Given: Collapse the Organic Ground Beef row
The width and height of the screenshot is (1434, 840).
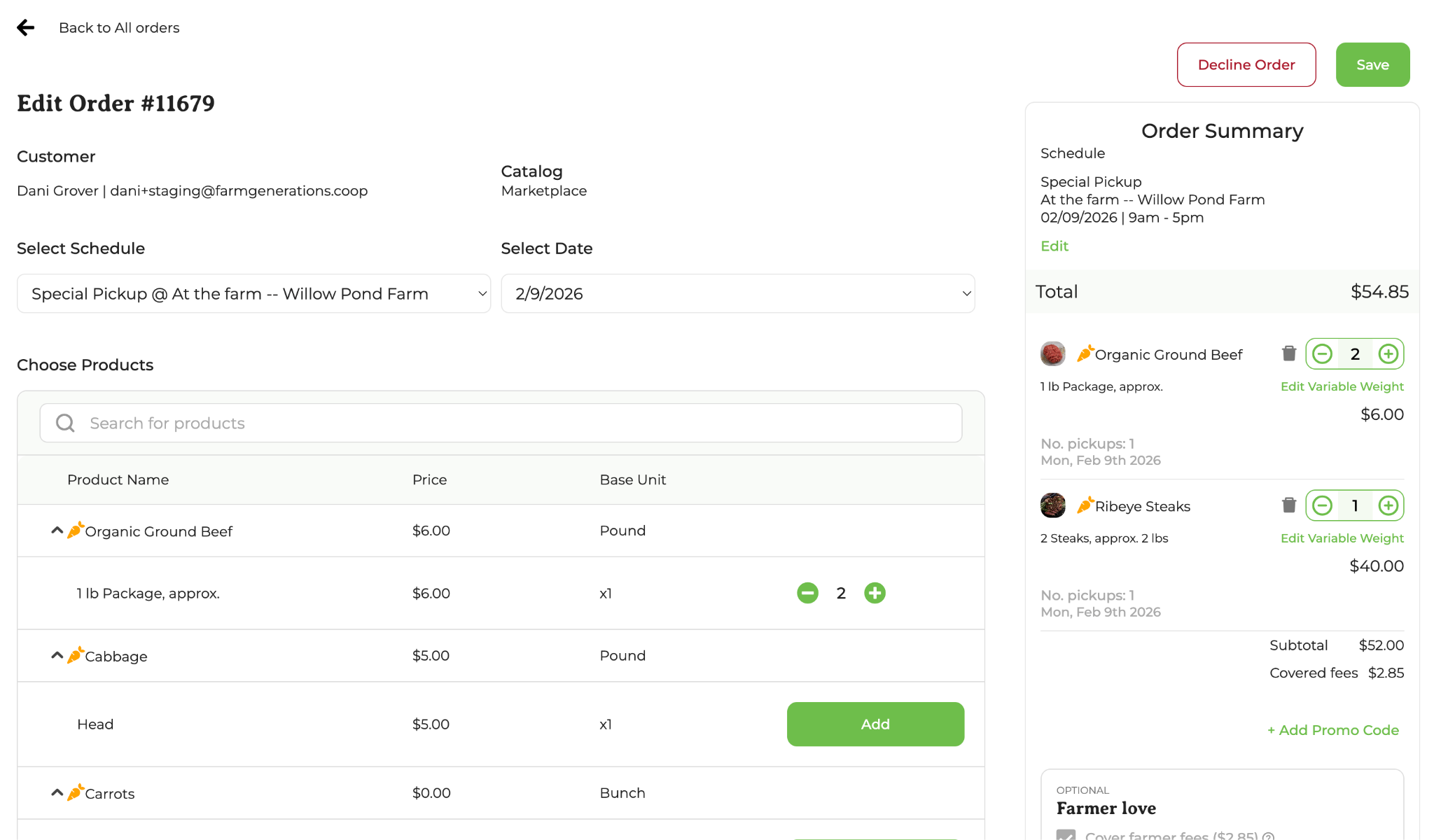Looking at the screenshot, I should [x=57, y=531].
